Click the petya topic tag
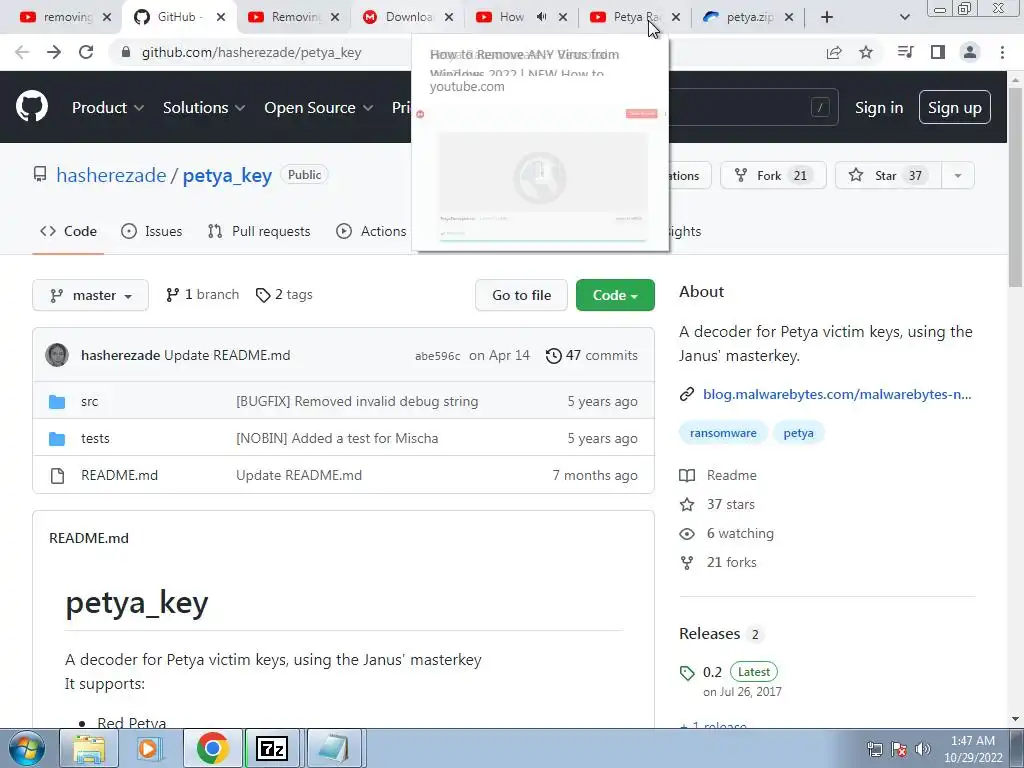This screenshot has width=1024, height=768. coord(798,433)
